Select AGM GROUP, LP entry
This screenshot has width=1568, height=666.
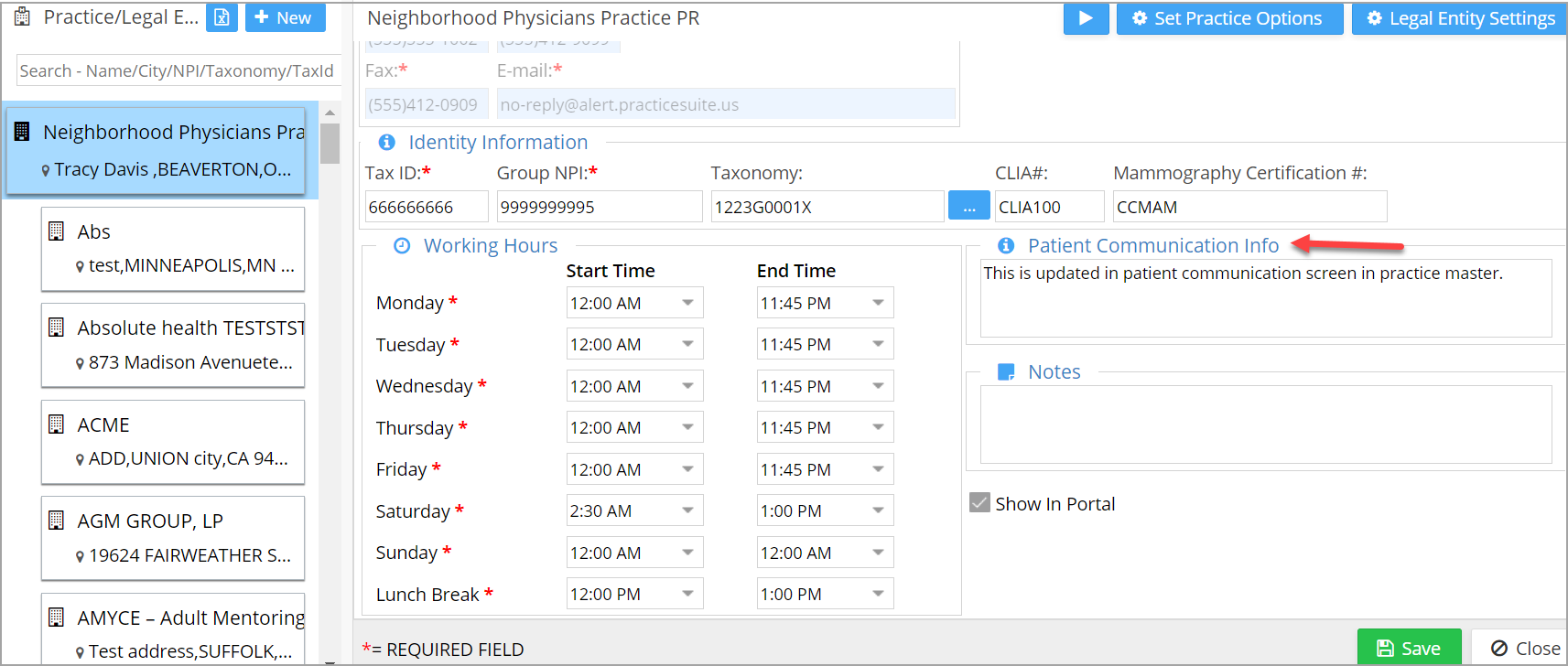tap(173, 537)
